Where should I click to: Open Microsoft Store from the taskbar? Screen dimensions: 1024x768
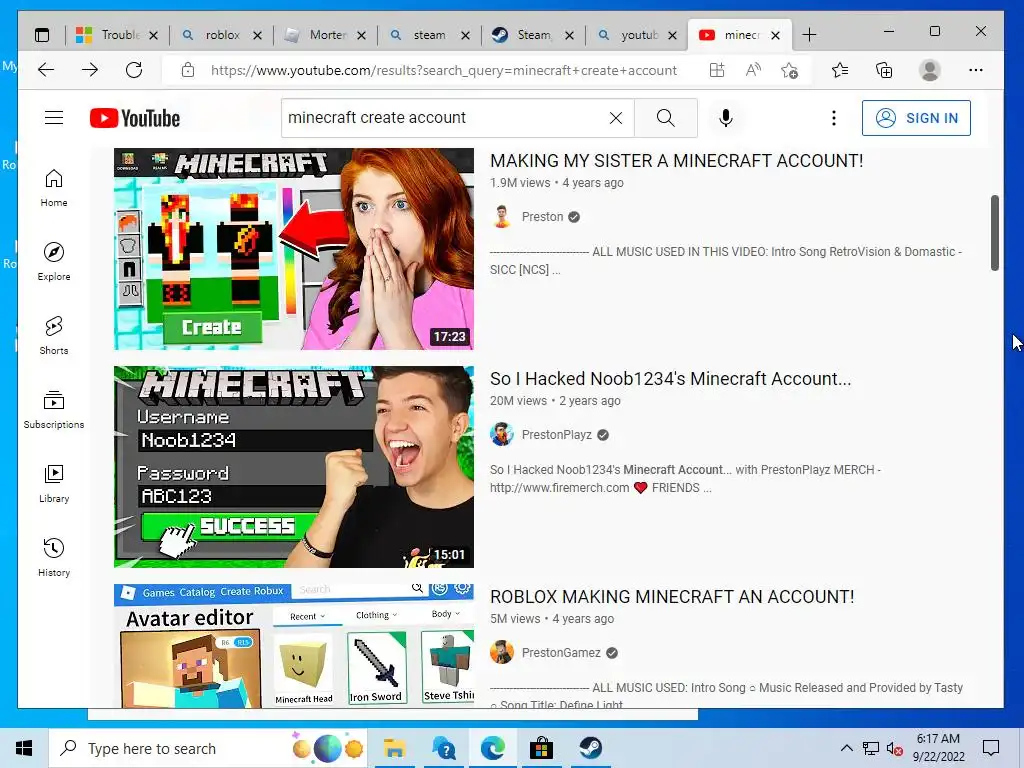[x=541, y=748]
